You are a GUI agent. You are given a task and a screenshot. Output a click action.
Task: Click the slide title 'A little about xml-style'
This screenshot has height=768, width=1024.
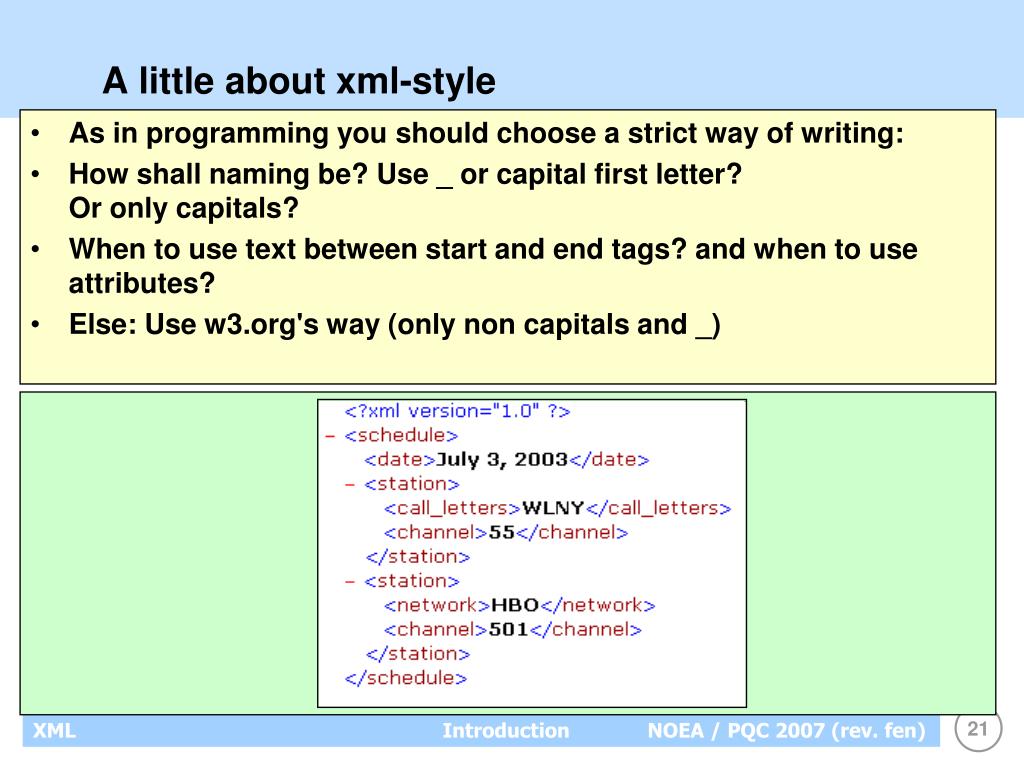click(299, 82)
